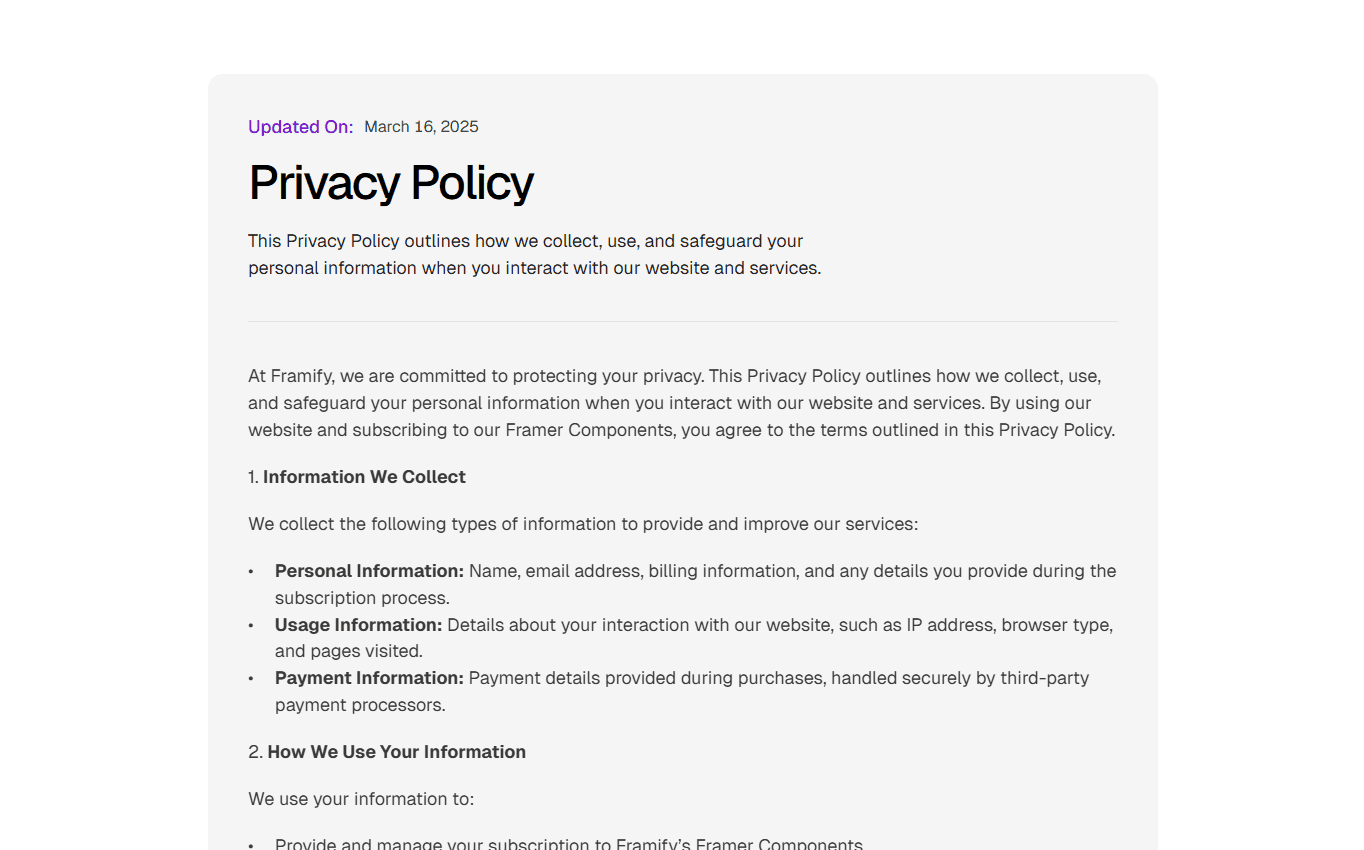Image resolution: width=1364 pixels, height=850 pixels.
Task: Click the Information We Collect heading
Action: click(364, 477)
